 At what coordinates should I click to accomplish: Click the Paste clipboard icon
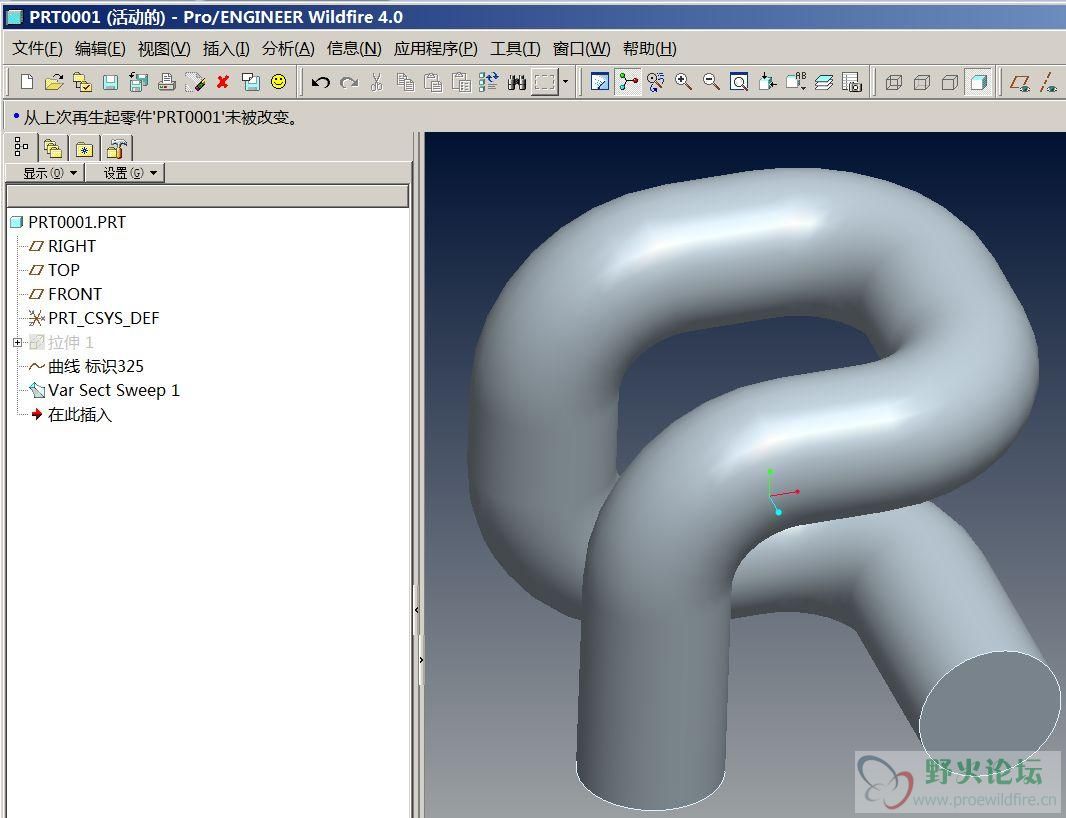[x=433, y=82]
